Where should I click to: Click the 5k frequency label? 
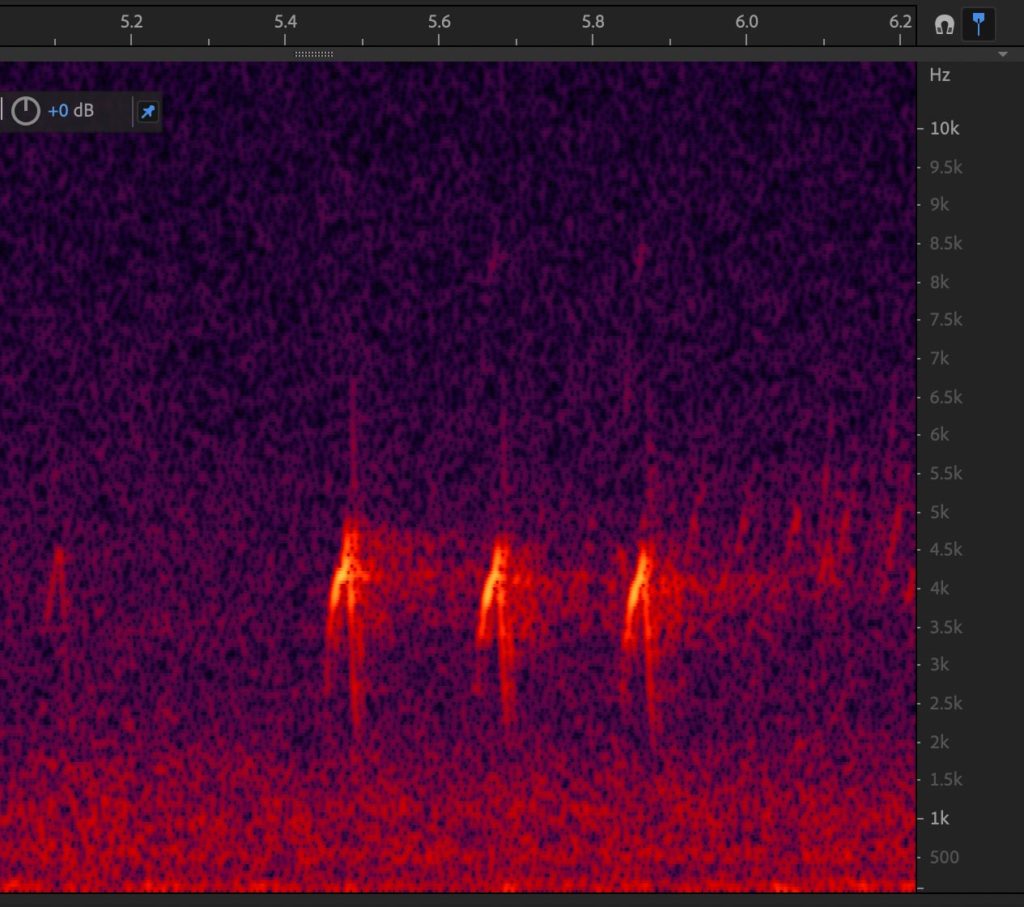(x=939, y=512)
